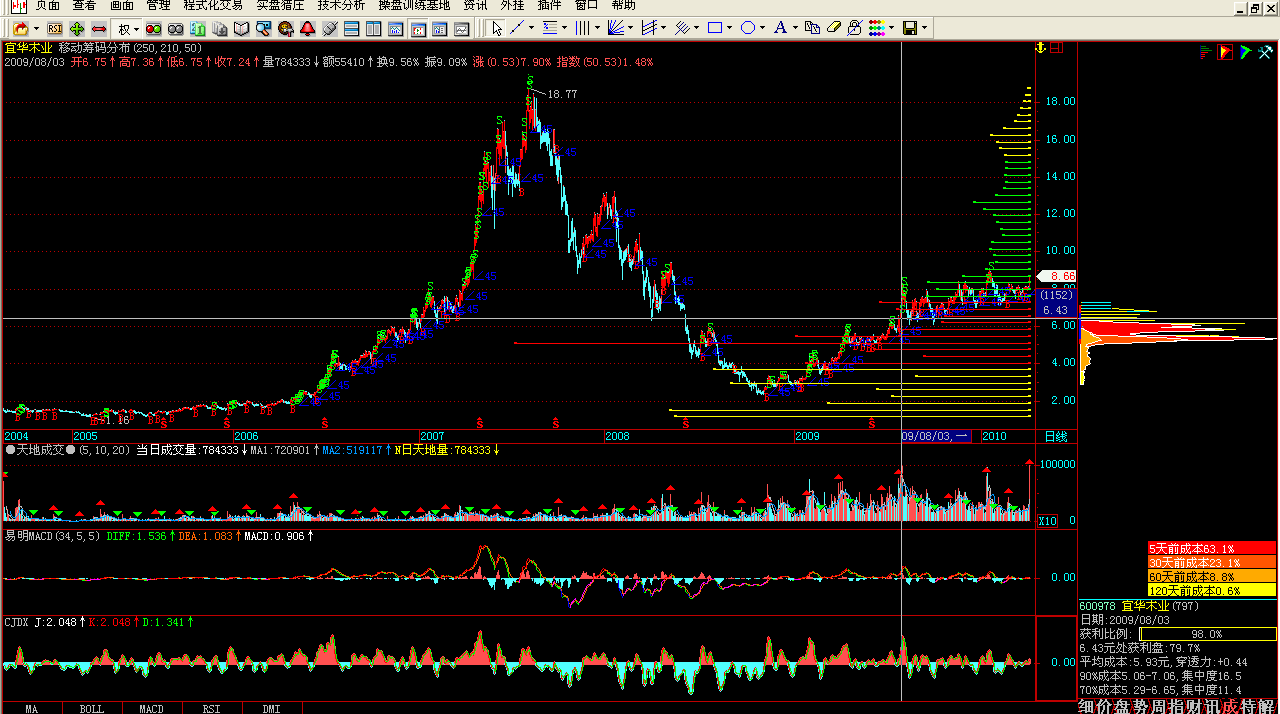Toggle the 120天前成本 yellow cost legend
The width and height of the screenshot is (1280, 714).
pos(1212,590)
